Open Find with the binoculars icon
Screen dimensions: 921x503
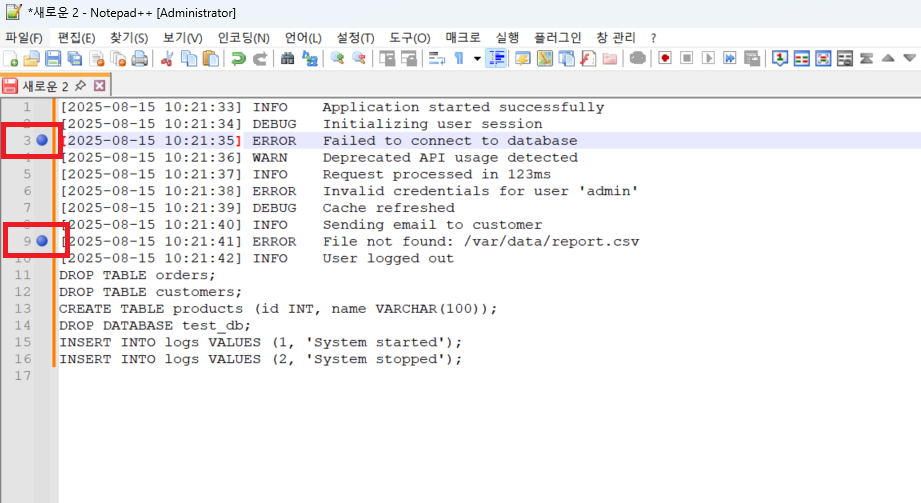click(x=288, y=59)
